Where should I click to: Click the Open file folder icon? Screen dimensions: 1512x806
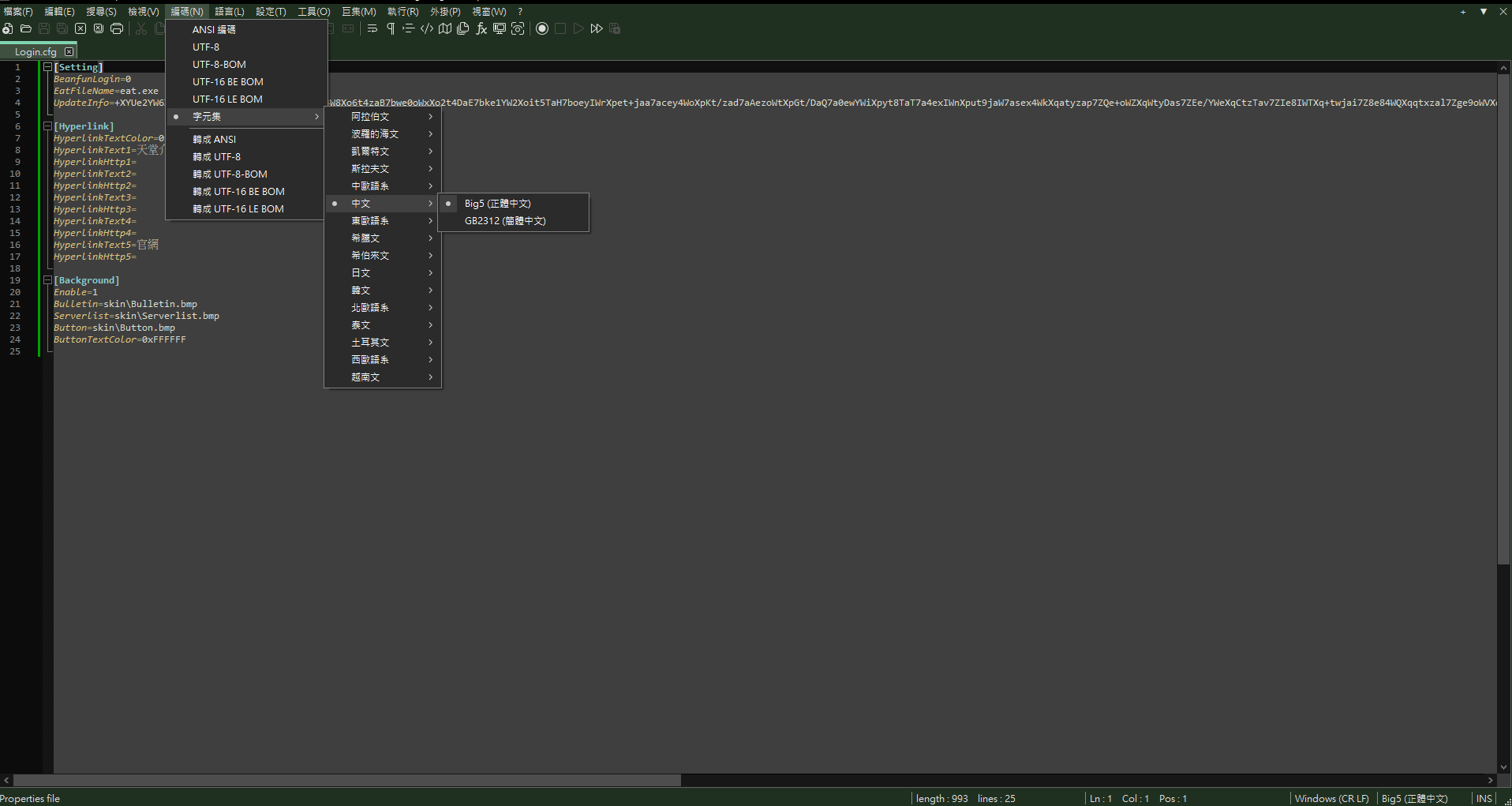click(x=26, y=28)
